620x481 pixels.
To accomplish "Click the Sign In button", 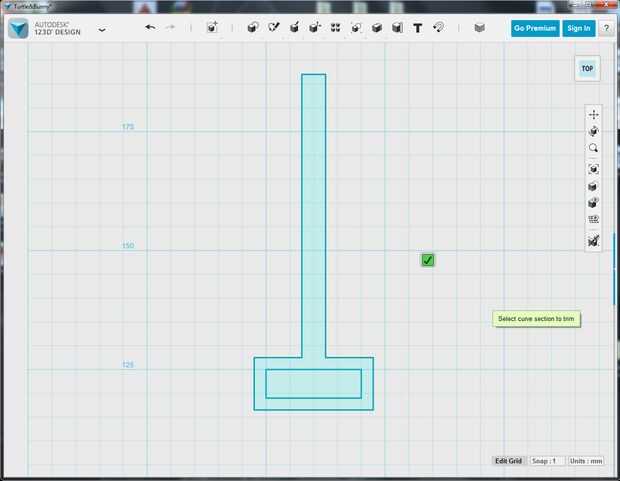I will [579, 28].
